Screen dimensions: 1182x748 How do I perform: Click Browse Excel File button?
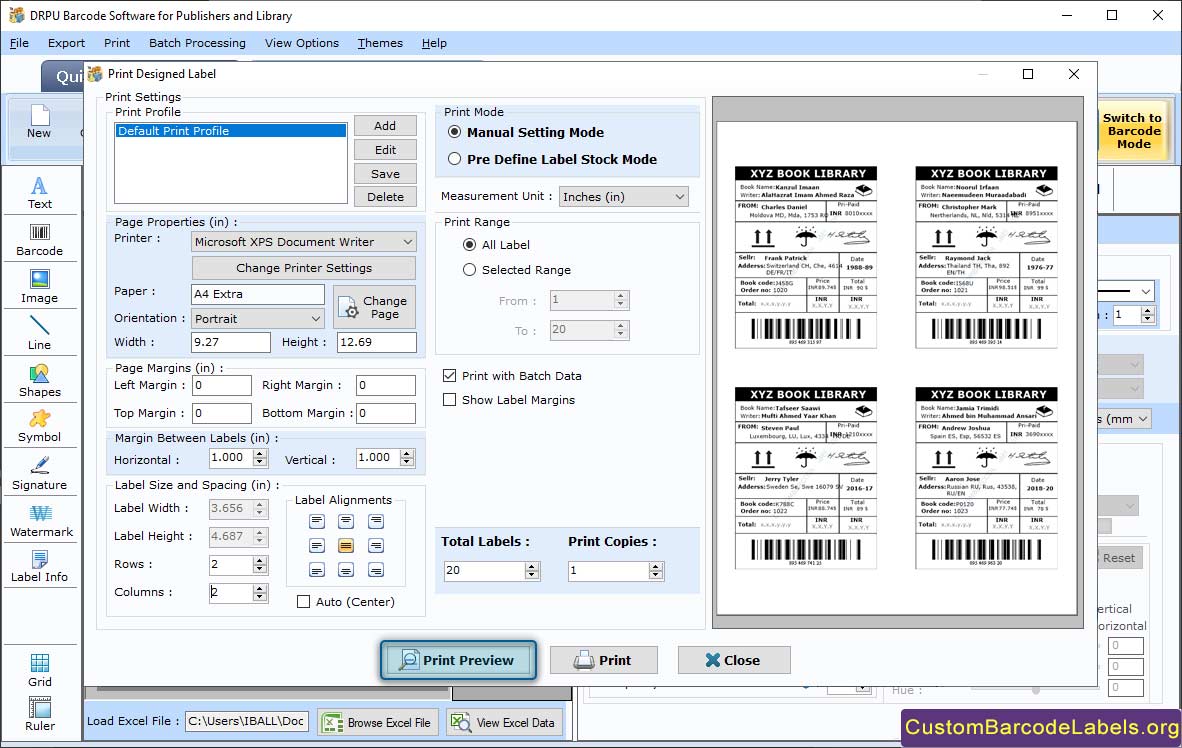(x=378, y=722)
